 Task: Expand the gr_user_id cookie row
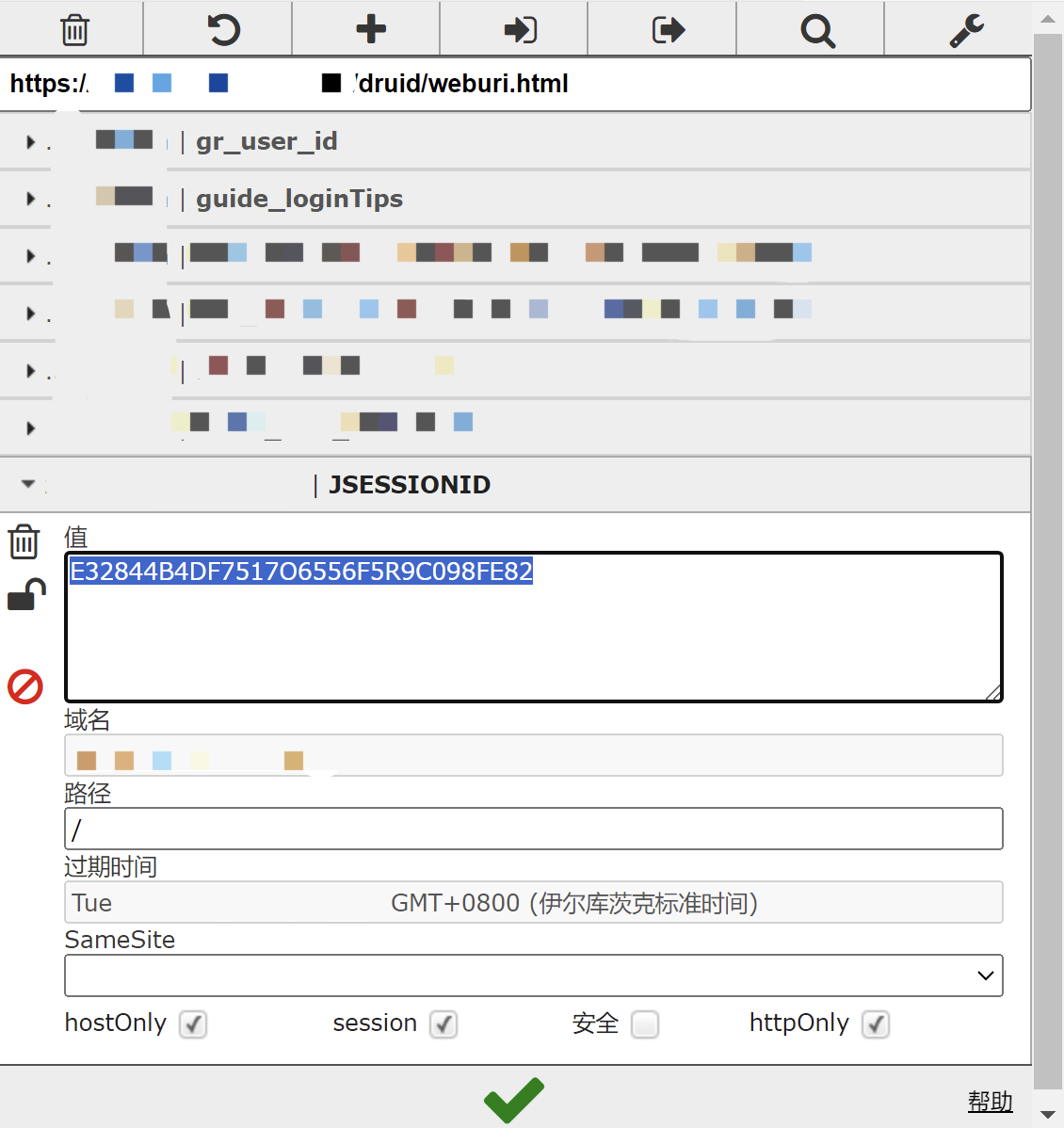click(x=31, y=142)
